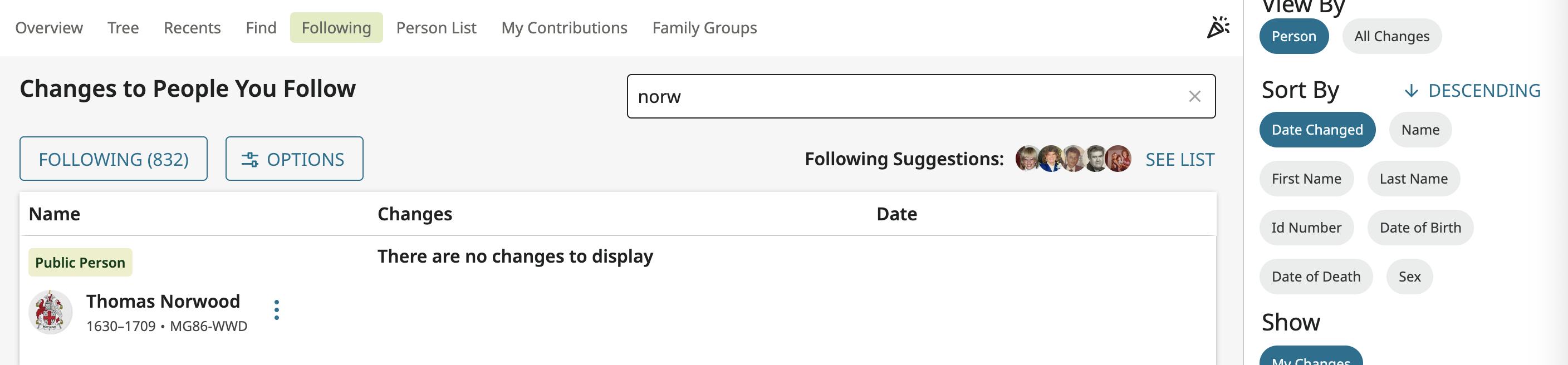Sort by Date of Birth
The width and height of the screenshot is (1568, 365).
pos(1419,228)
